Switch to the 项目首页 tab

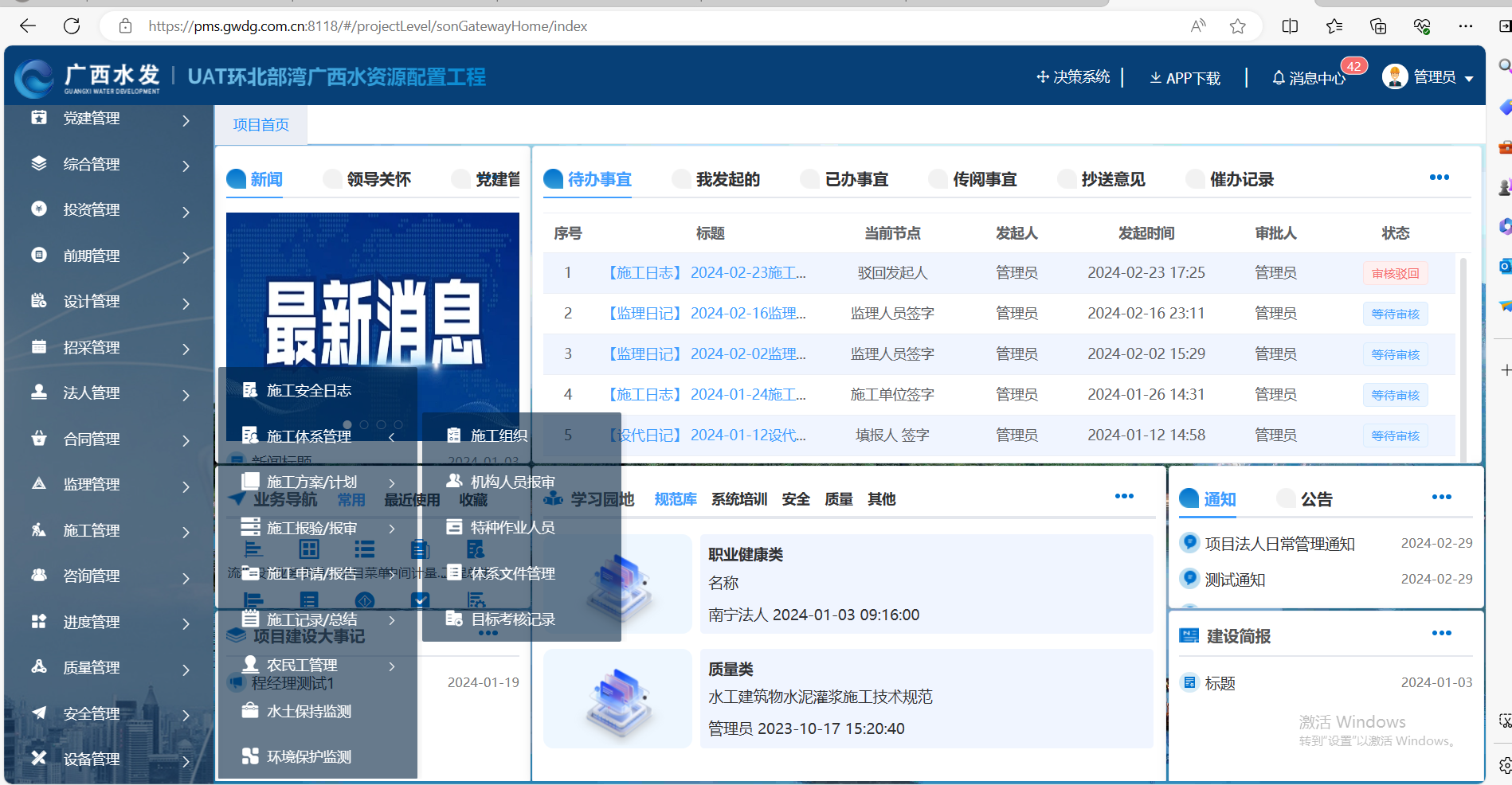(261, 125)
